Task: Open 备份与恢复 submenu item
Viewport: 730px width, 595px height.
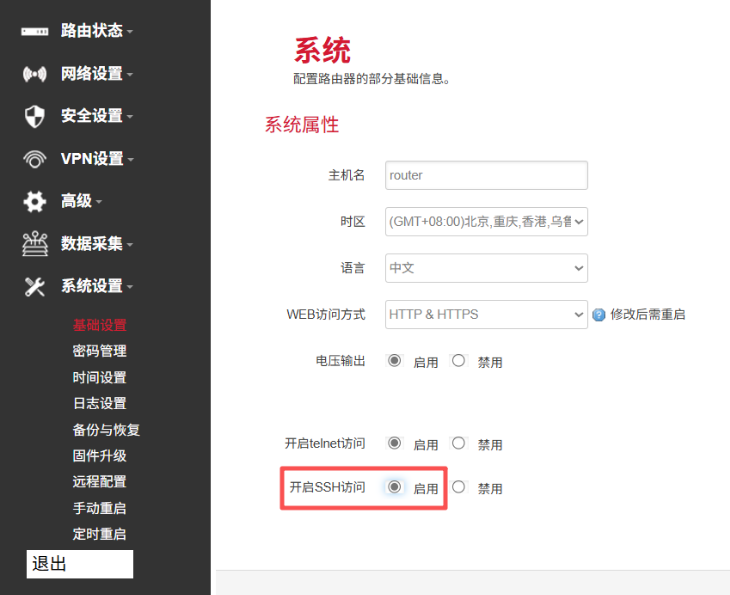Action: pyautogui.click(x=106, y=430)
